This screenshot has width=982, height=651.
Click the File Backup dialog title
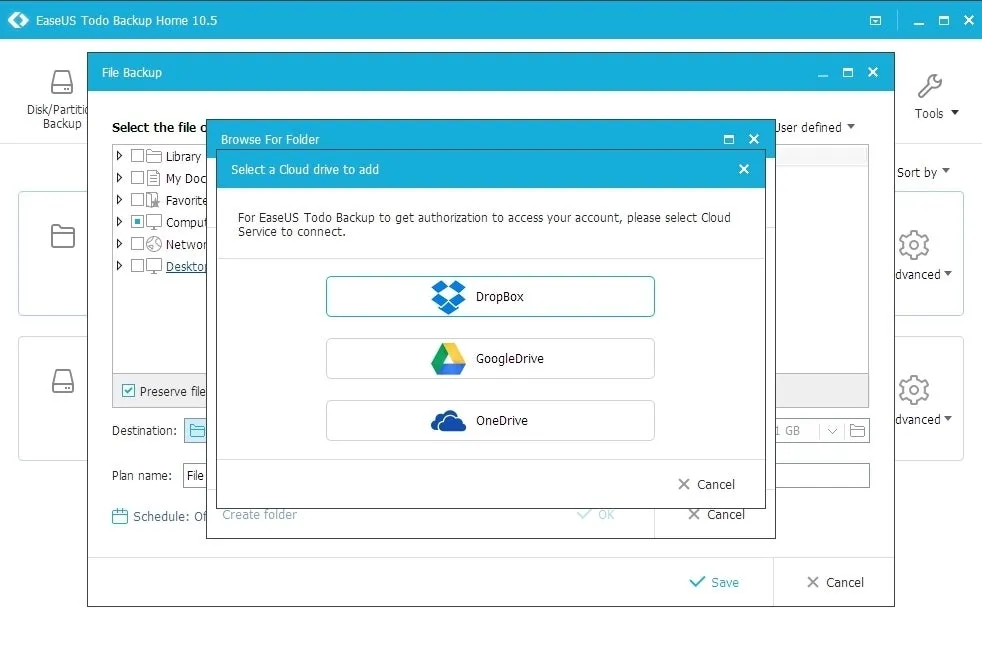[x=131, y=72]
